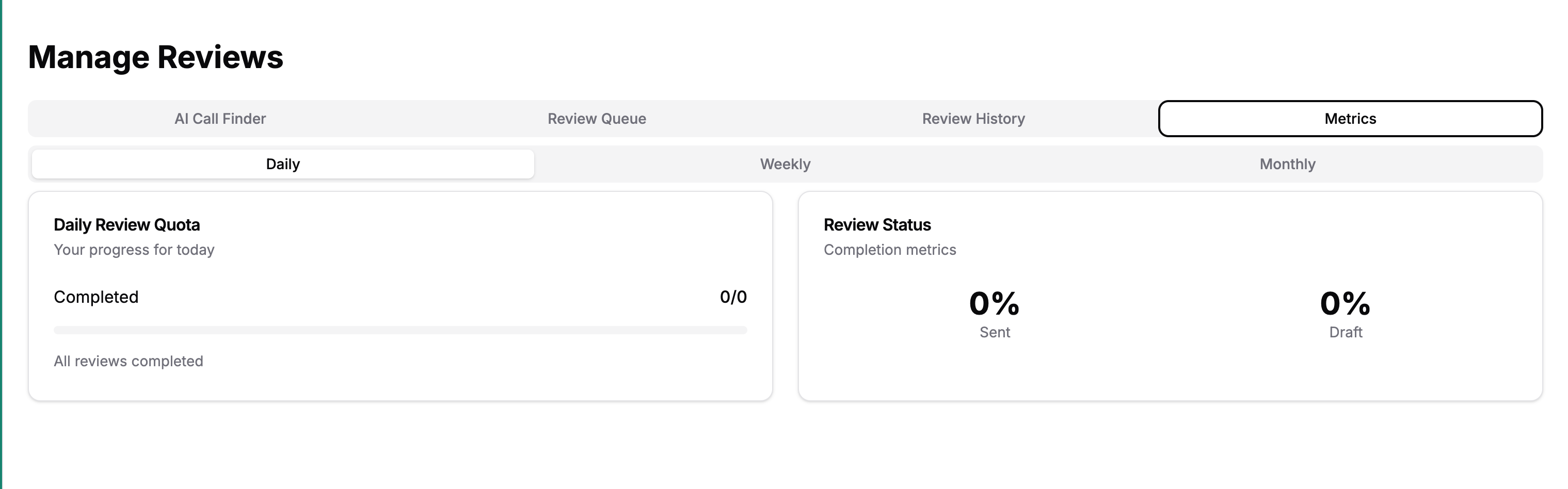The image size is (1568, 489).
Task: Open the AI Call Finder tab
Action: pos(220,119)
